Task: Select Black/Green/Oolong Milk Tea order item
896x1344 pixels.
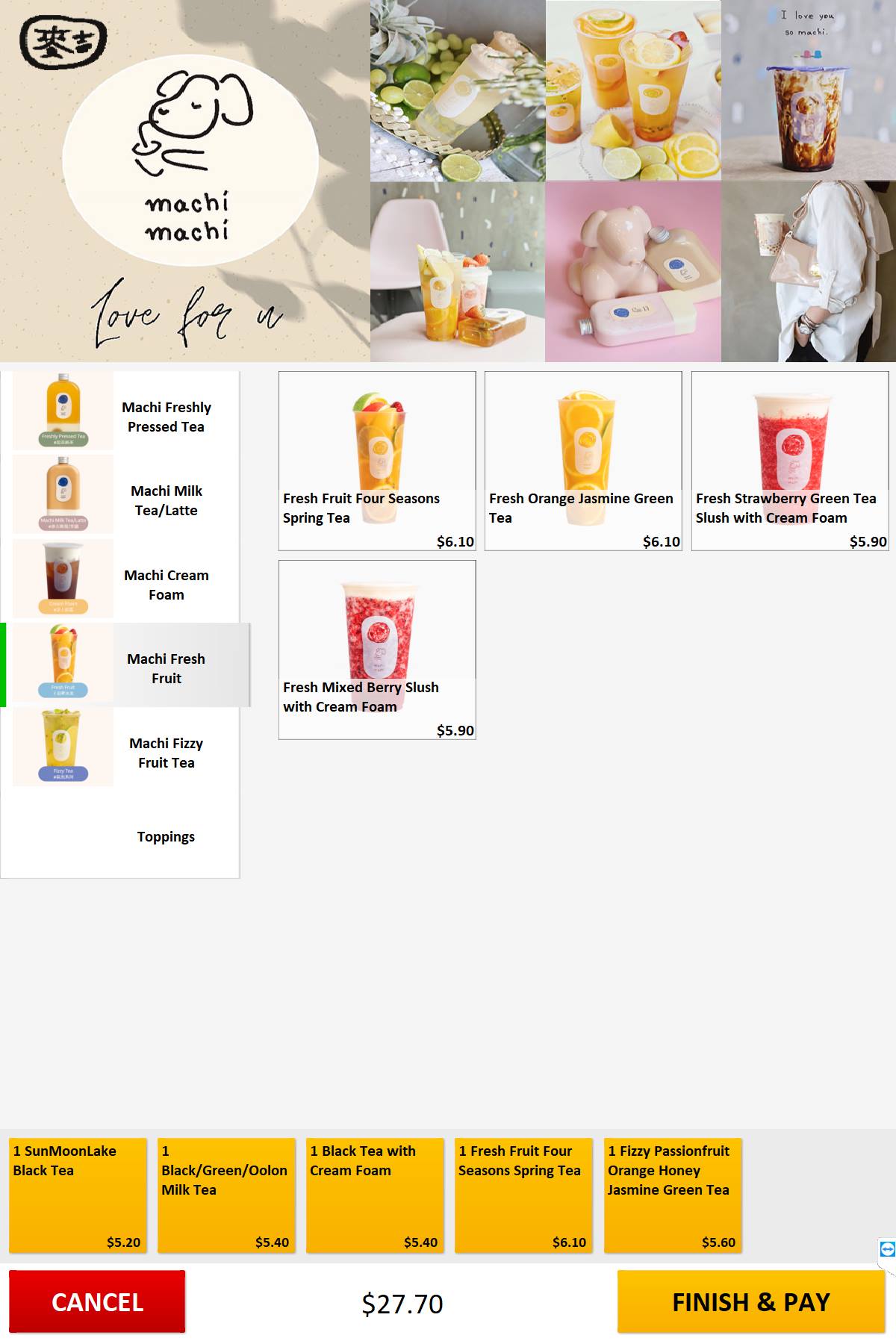Action: (226, 1195)
